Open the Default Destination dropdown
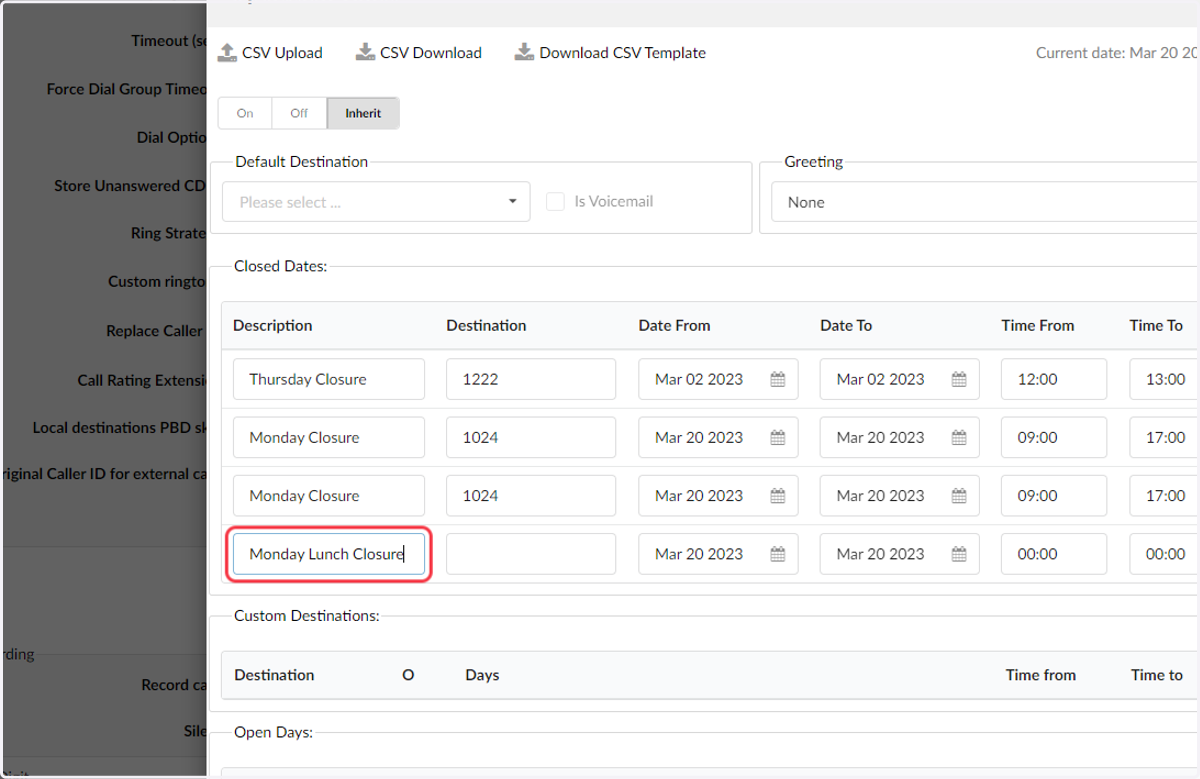The image size is (1200, 779). [x=376, y=202]
